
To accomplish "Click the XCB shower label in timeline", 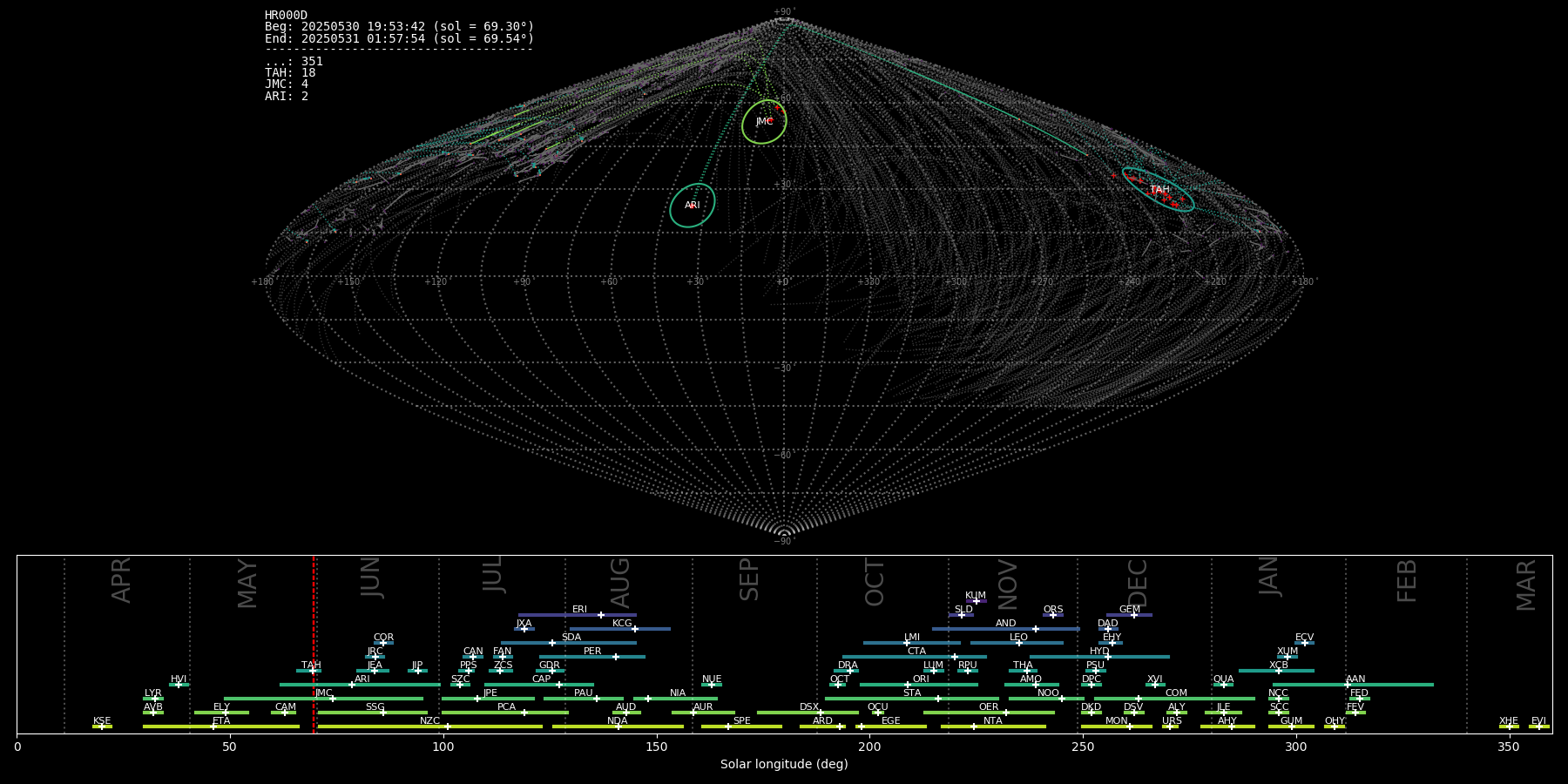I will [x=1279, y=666].
